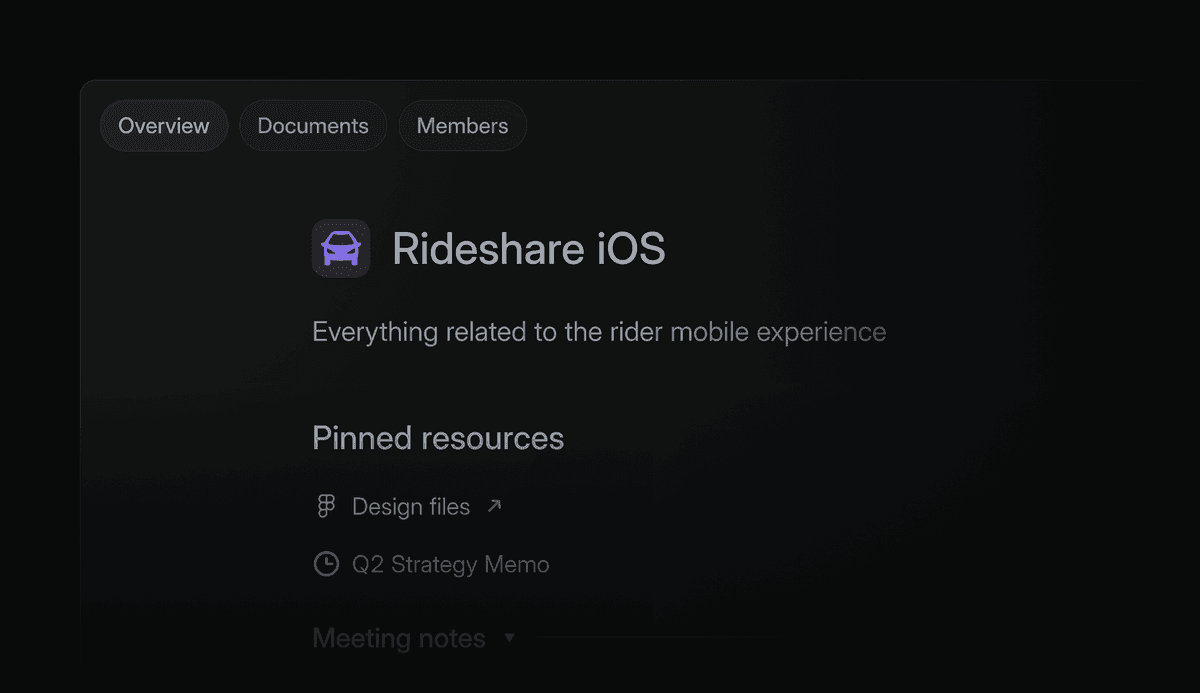
Task: Click the Rideshare iOS title
Action: [x=529, y=249]
